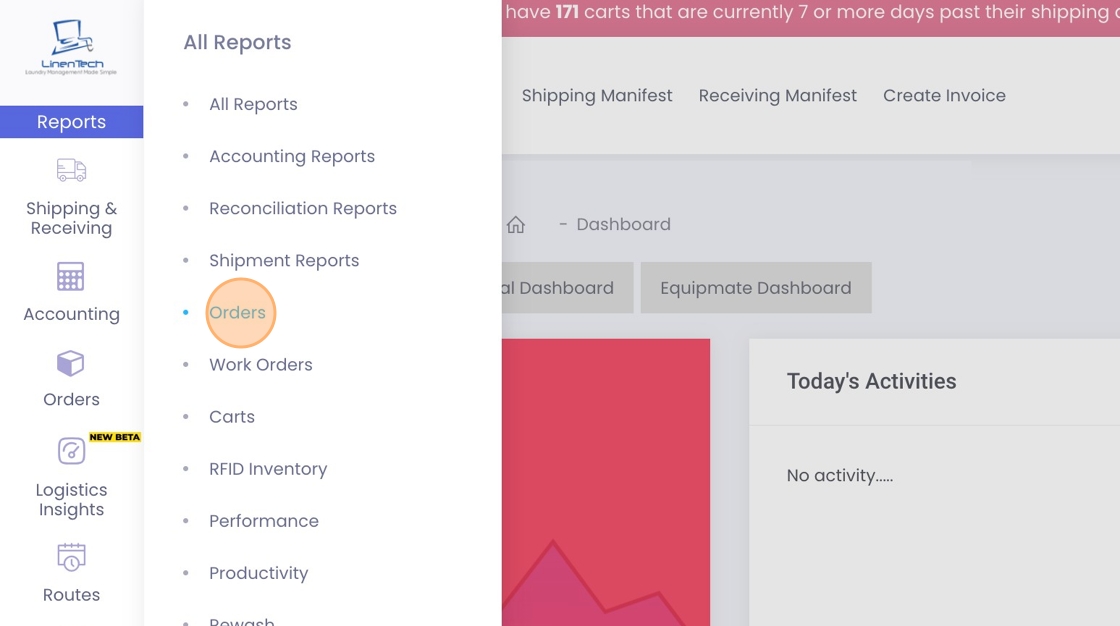Screen dimensions: 1120x626
Task: Choose Shipment Reports from list
Action: 284,260
